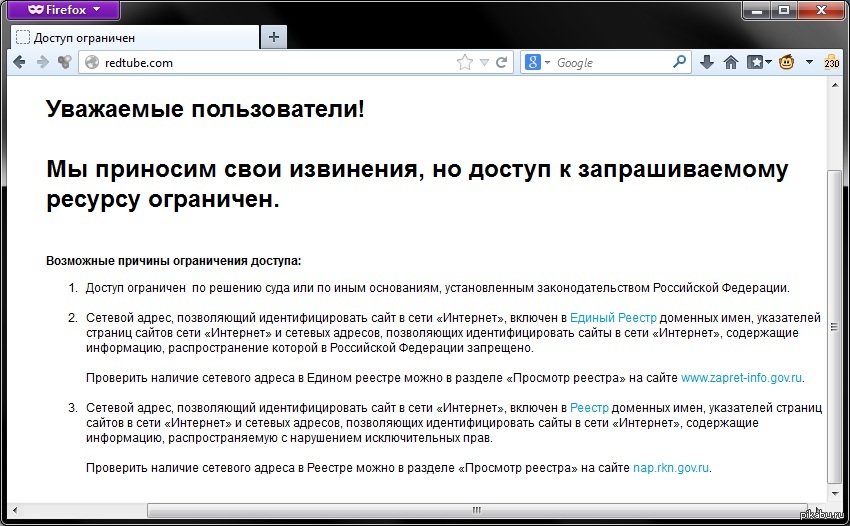Click the forward navigation arrow
The height and width of the screenshot is (526, 850).
pyautogui.click(x=42, y=62)
